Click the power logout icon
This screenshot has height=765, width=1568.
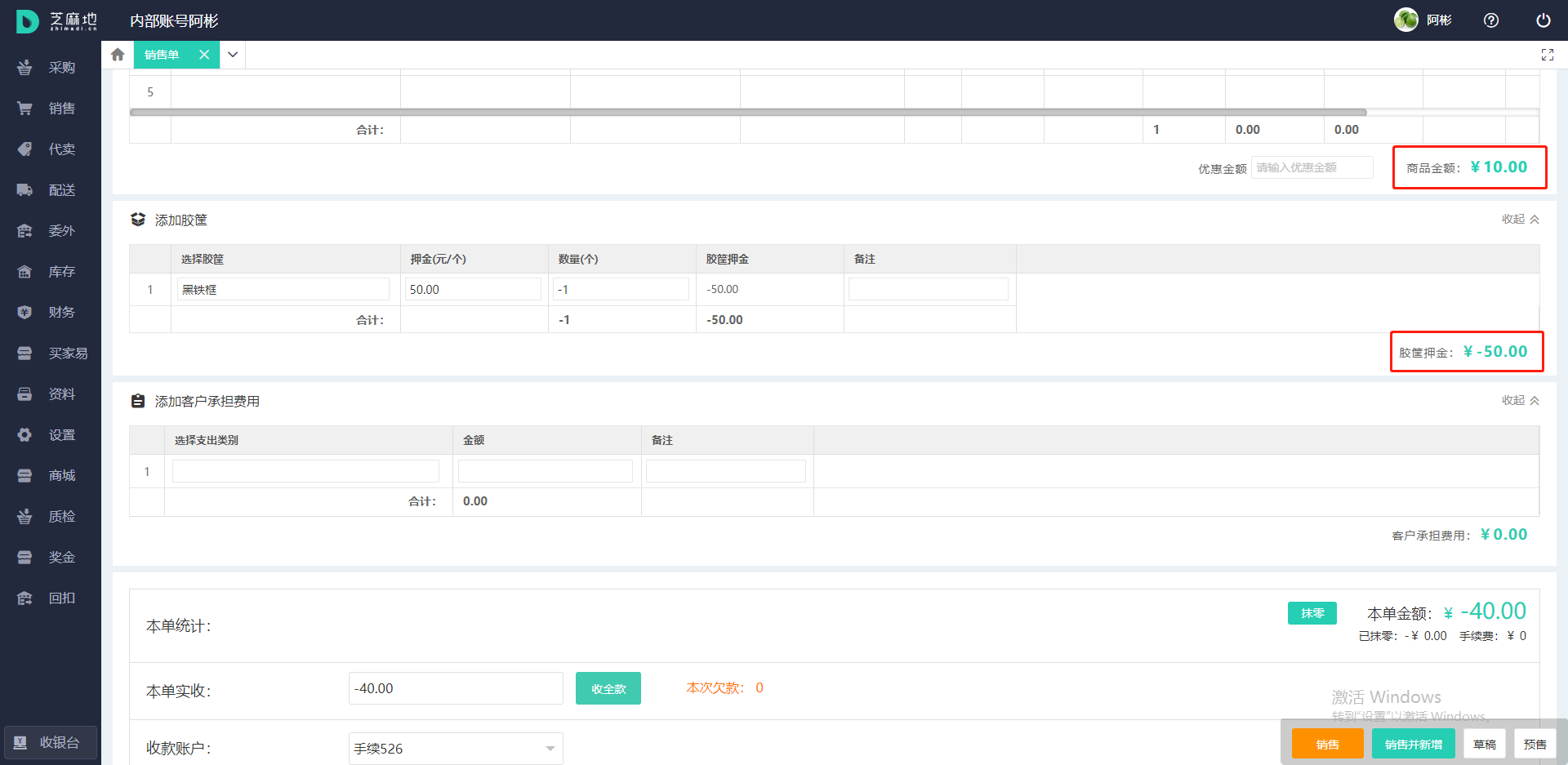click(x=1543, y=20)
